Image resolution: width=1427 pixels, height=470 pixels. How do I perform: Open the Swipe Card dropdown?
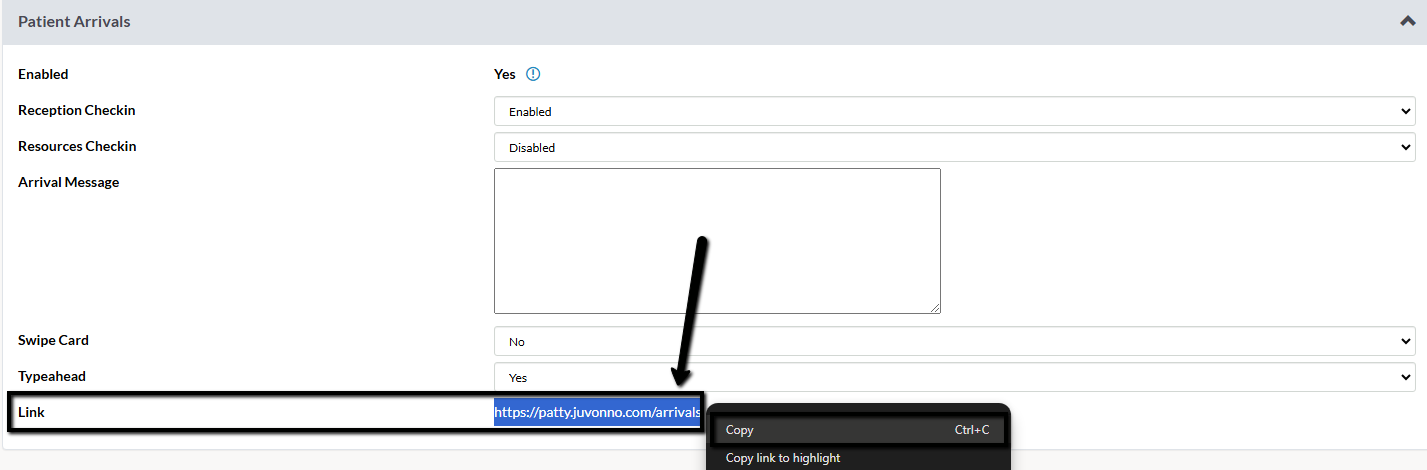click(954, 341)
